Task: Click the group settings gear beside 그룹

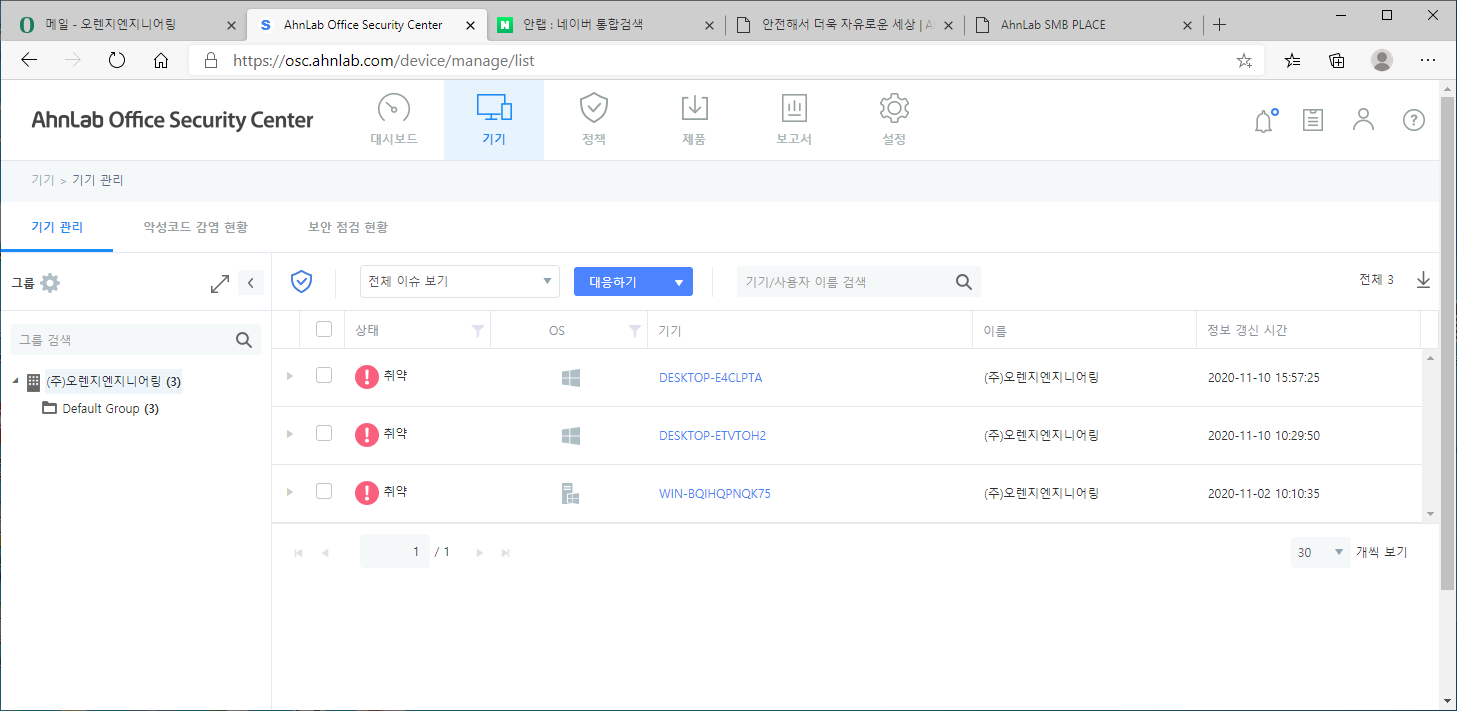Action: 50,283
